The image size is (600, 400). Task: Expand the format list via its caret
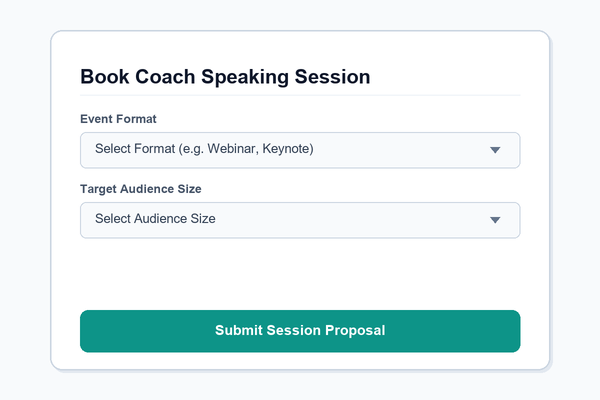(x=495, y=150)
